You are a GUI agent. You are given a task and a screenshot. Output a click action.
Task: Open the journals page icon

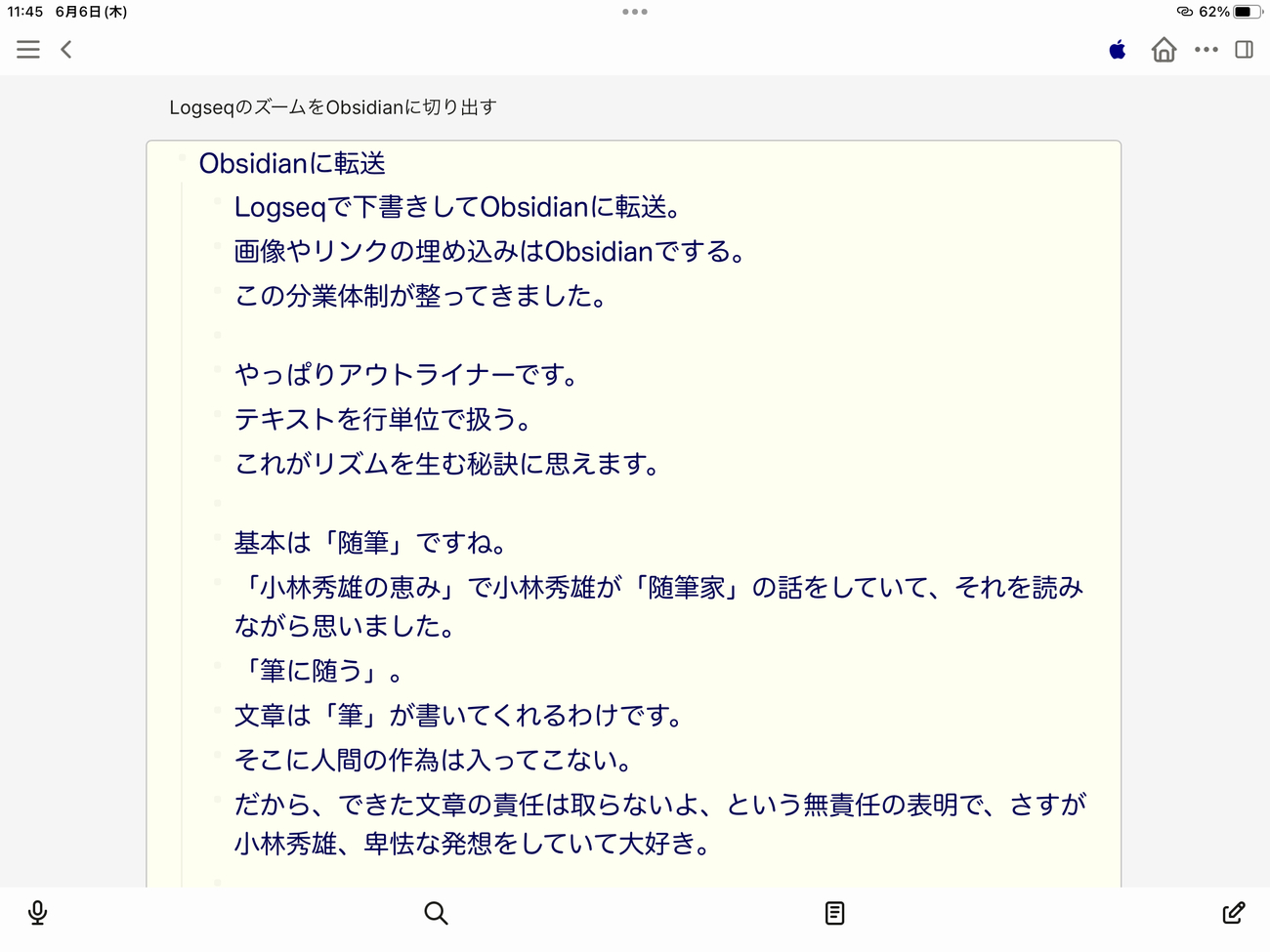click(834, 913)
